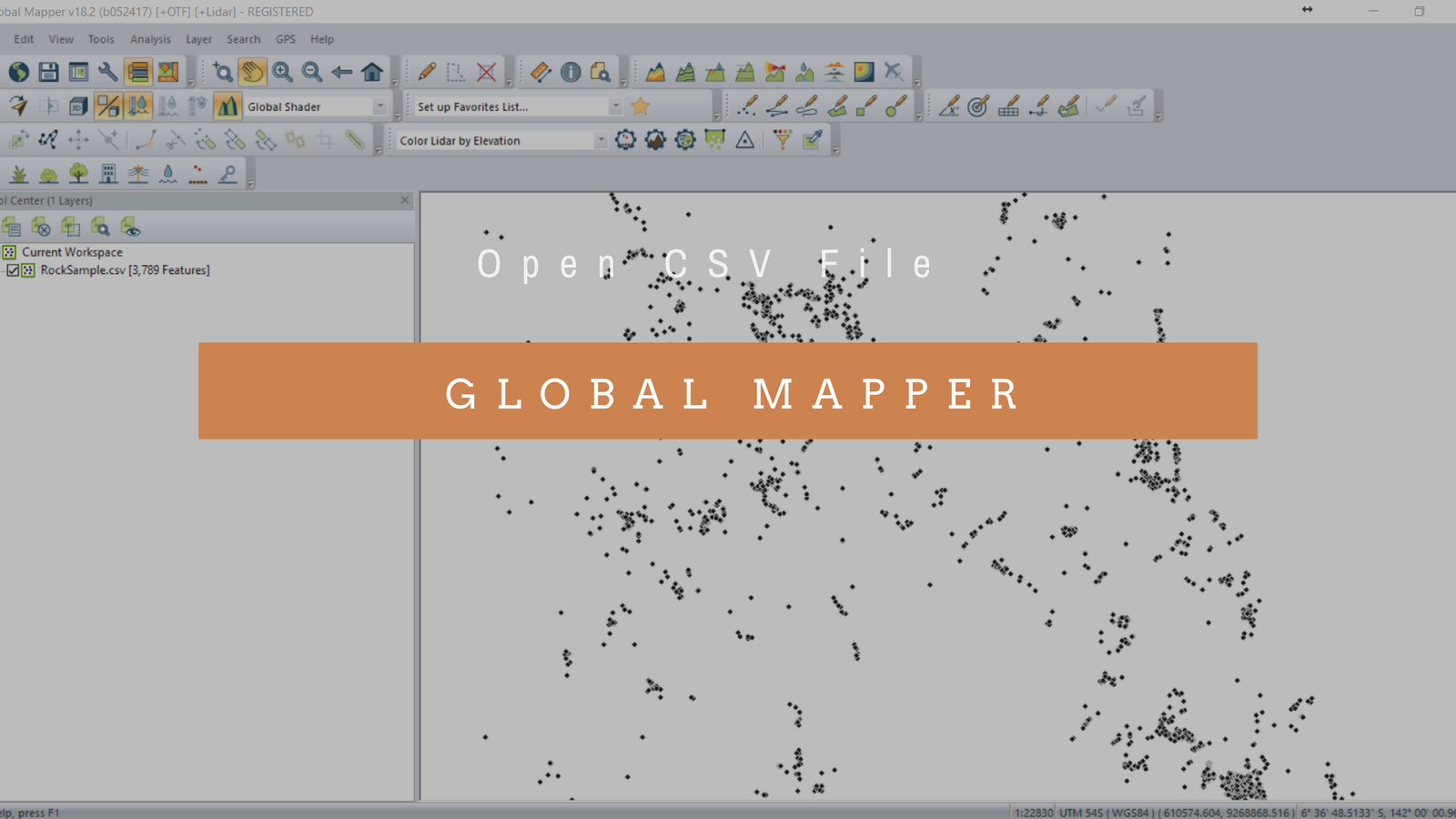Select the Measure ruler tool
Screen dimensions: 1456x819
click(x=540, y=71)
